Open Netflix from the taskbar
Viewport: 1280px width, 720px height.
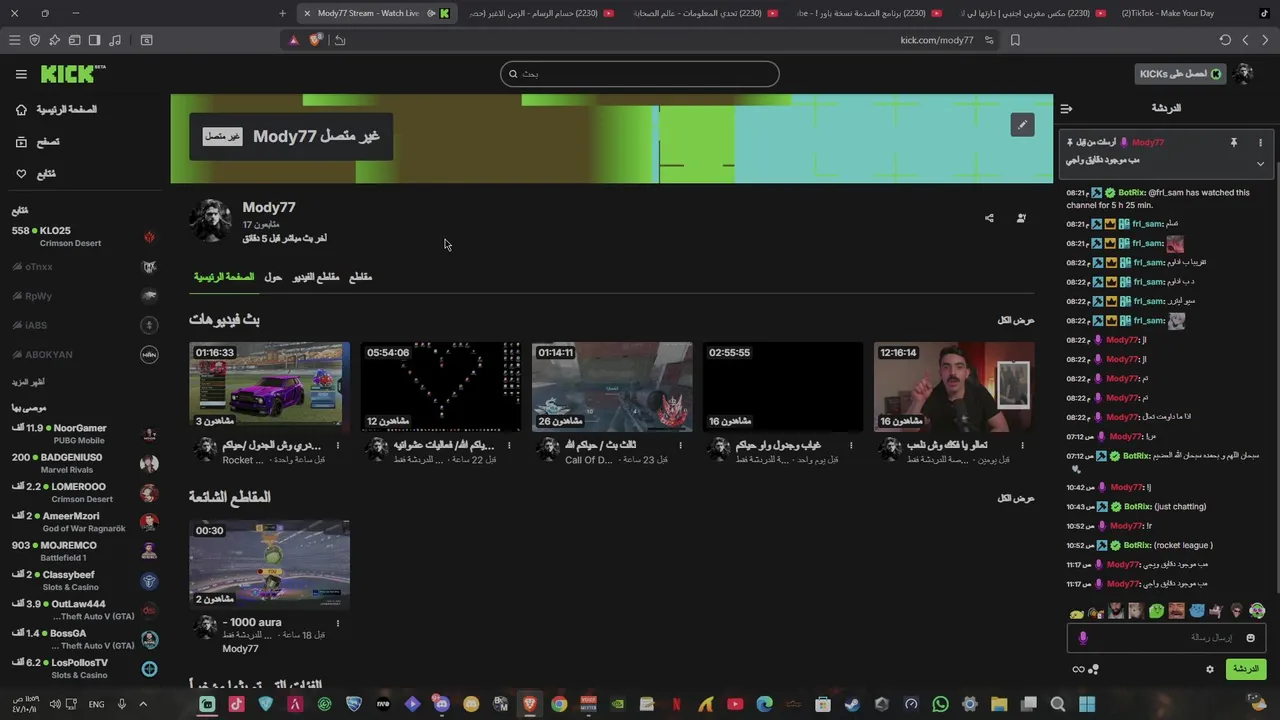(676, 704)
